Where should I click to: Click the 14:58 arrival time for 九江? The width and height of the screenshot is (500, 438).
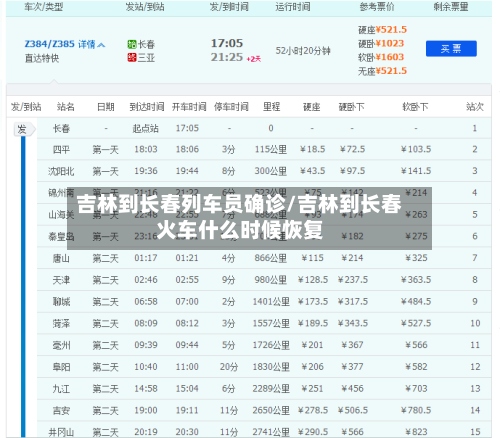point(146,388)
